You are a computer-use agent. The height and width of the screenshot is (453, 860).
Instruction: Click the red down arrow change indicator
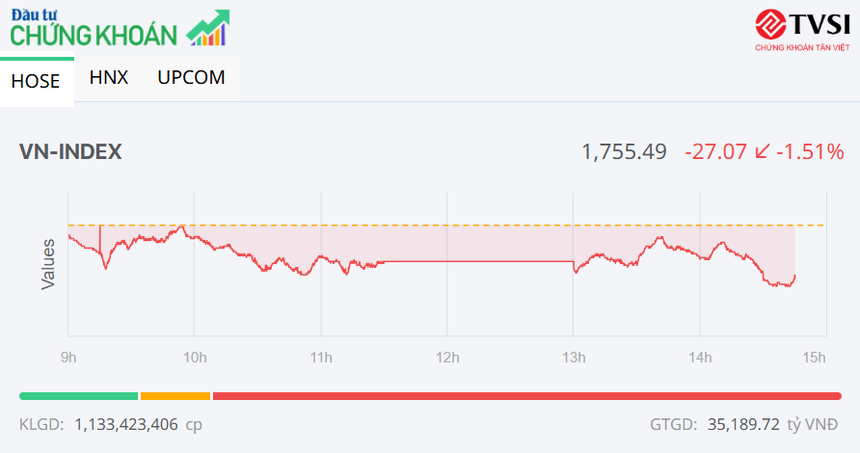[x=763, y=152]
